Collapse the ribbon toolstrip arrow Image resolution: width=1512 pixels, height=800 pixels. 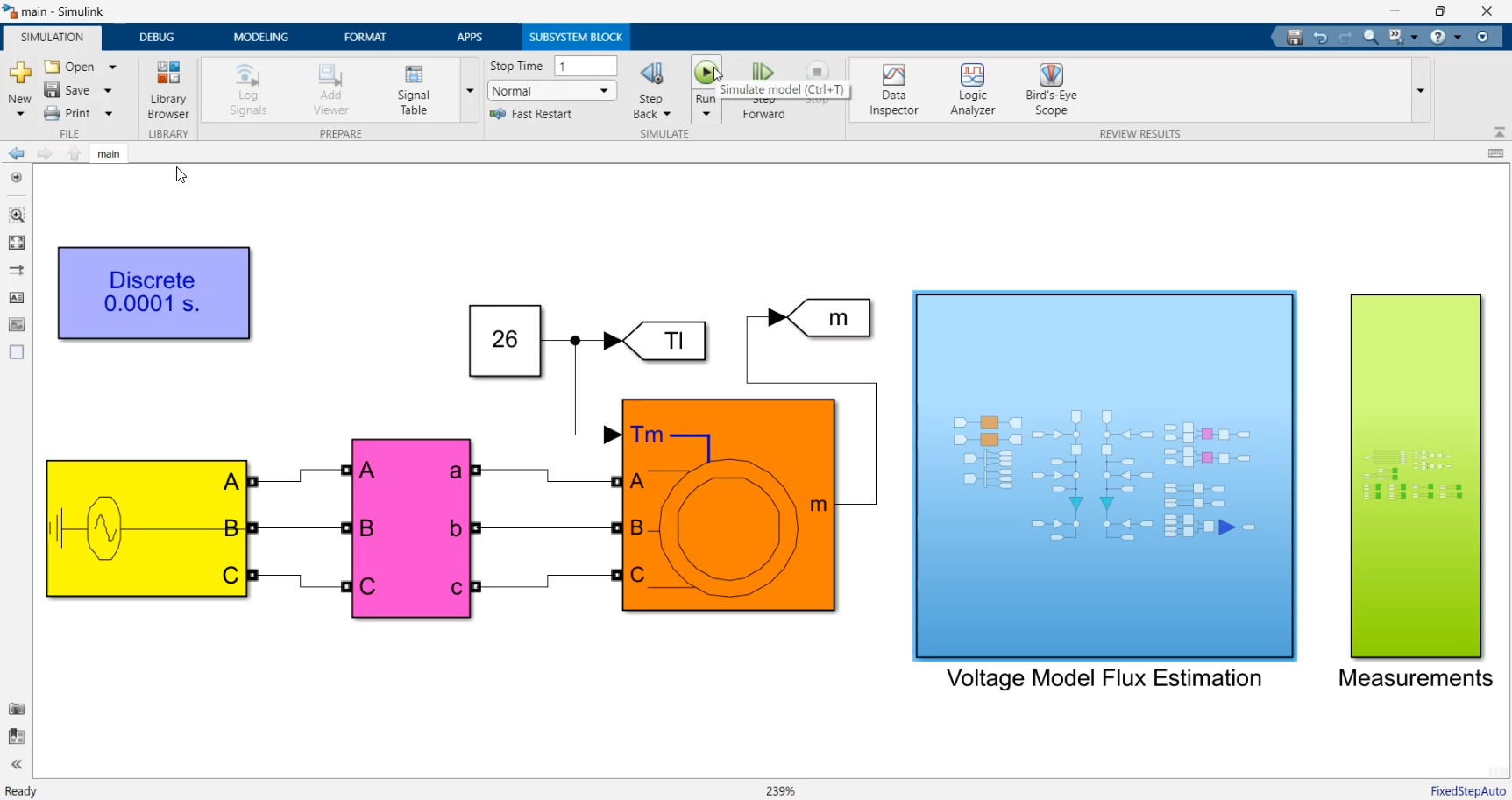[1500, 132]
